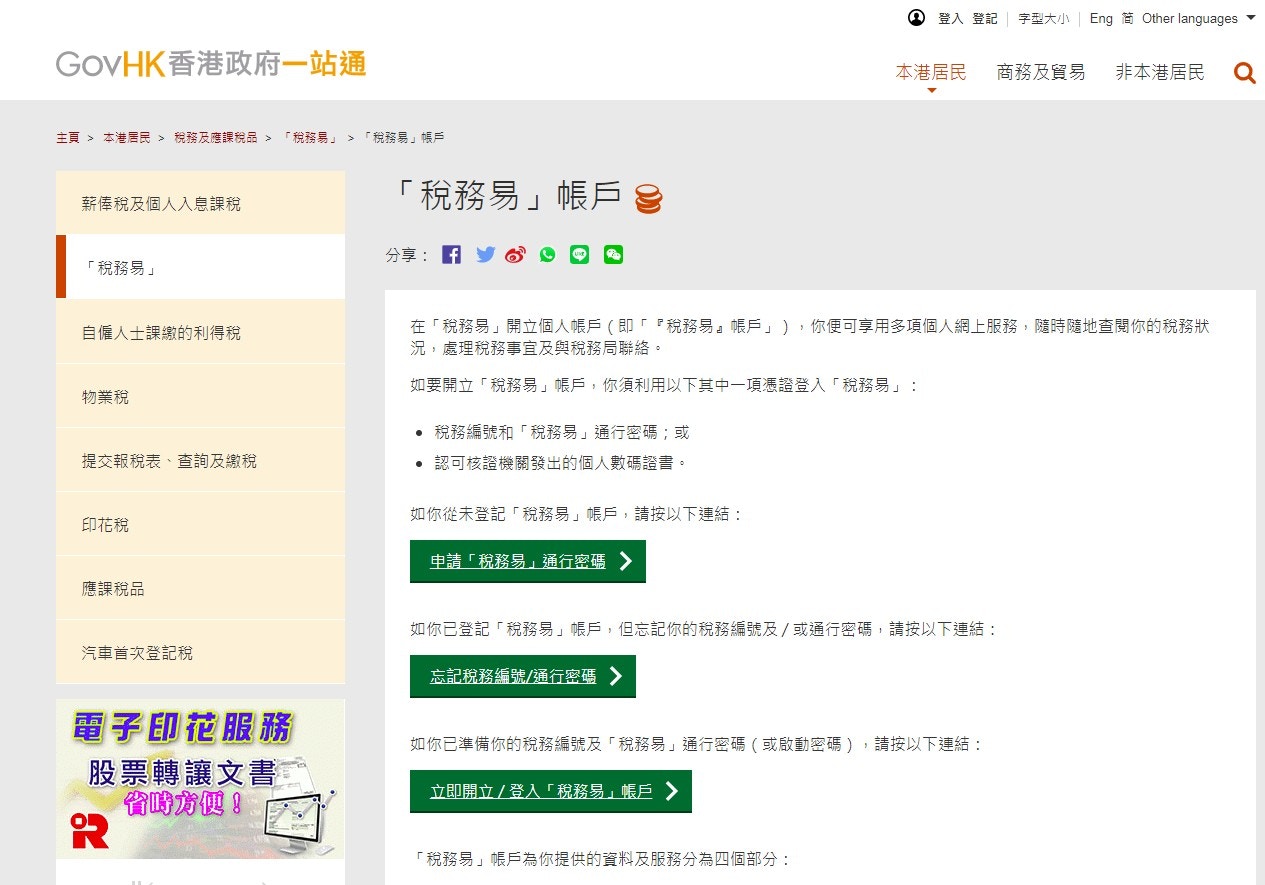Screen dimensions: 1265x885
Task: Switch to the 商務及貿易 tab
Action: (1041, 71)
